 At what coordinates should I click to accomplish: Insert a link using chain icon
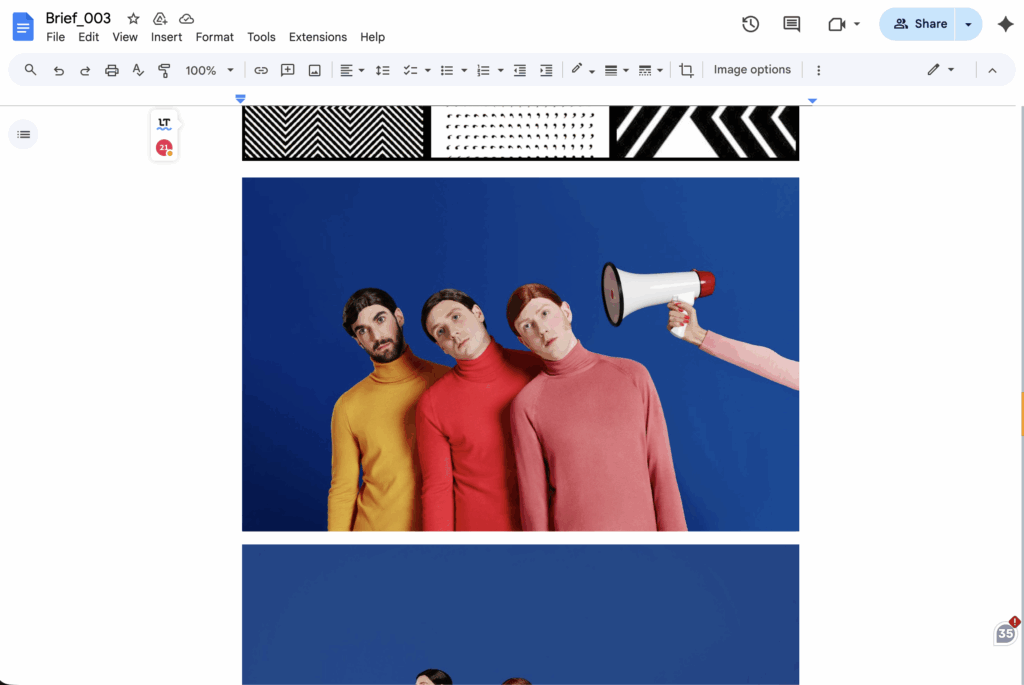click(261, 70)
